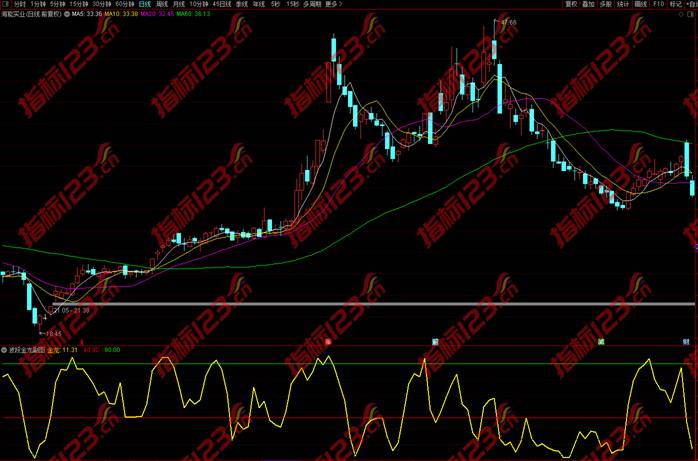Open the 画线 drawing tools
Image resolution: width=698 pixels, height=461 pixels.
641,4
